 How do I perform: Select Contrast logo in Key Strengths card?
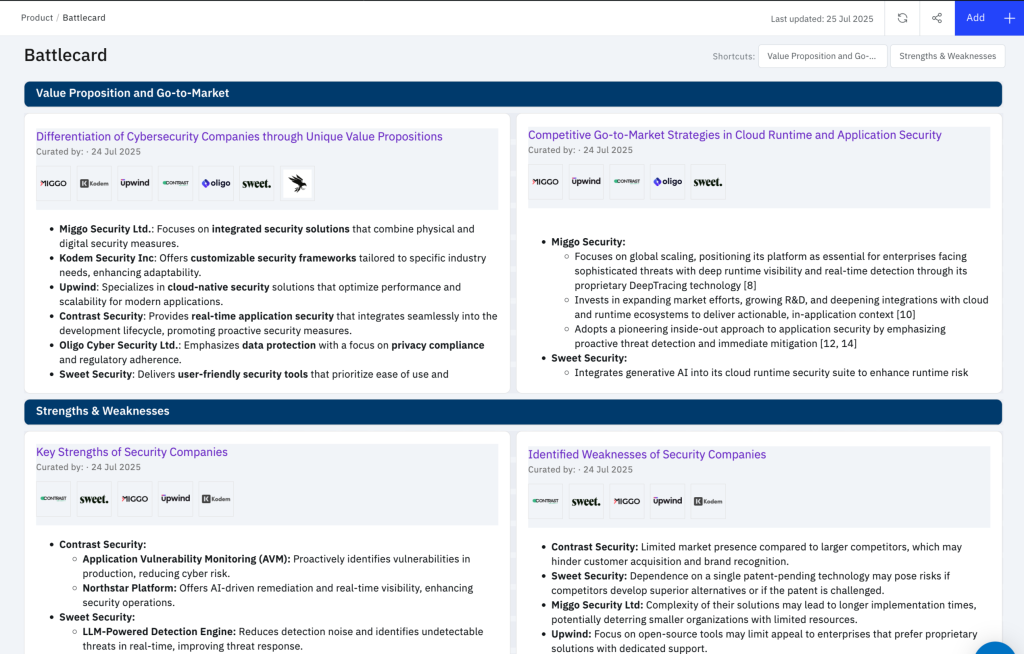(x=54, y=499)
